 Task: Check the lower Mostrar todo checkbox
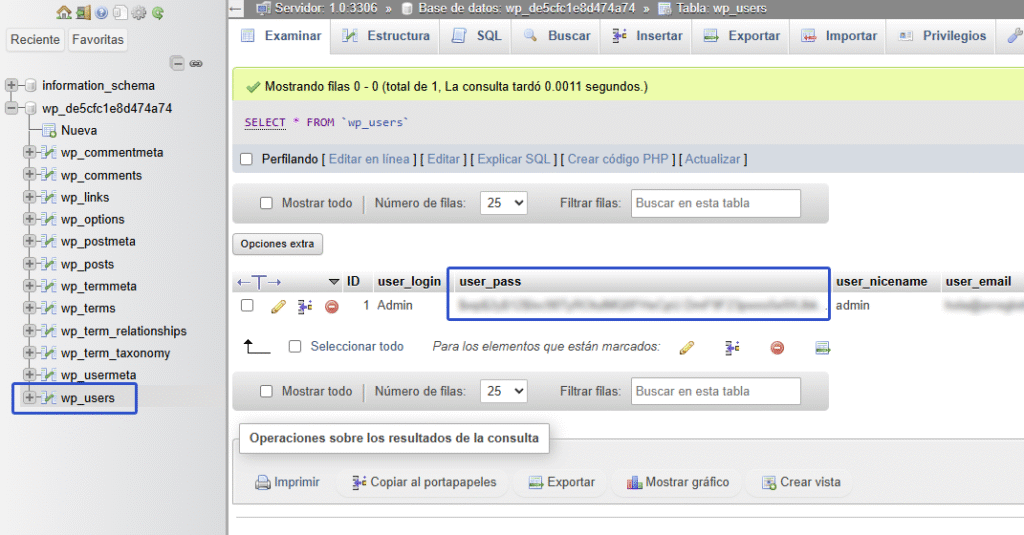pos(266,391)
